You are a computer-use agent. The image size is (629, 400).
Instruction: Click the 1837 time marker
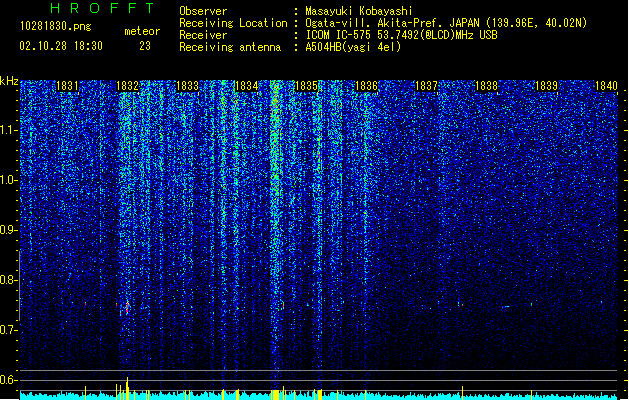(x=426, y=86)
